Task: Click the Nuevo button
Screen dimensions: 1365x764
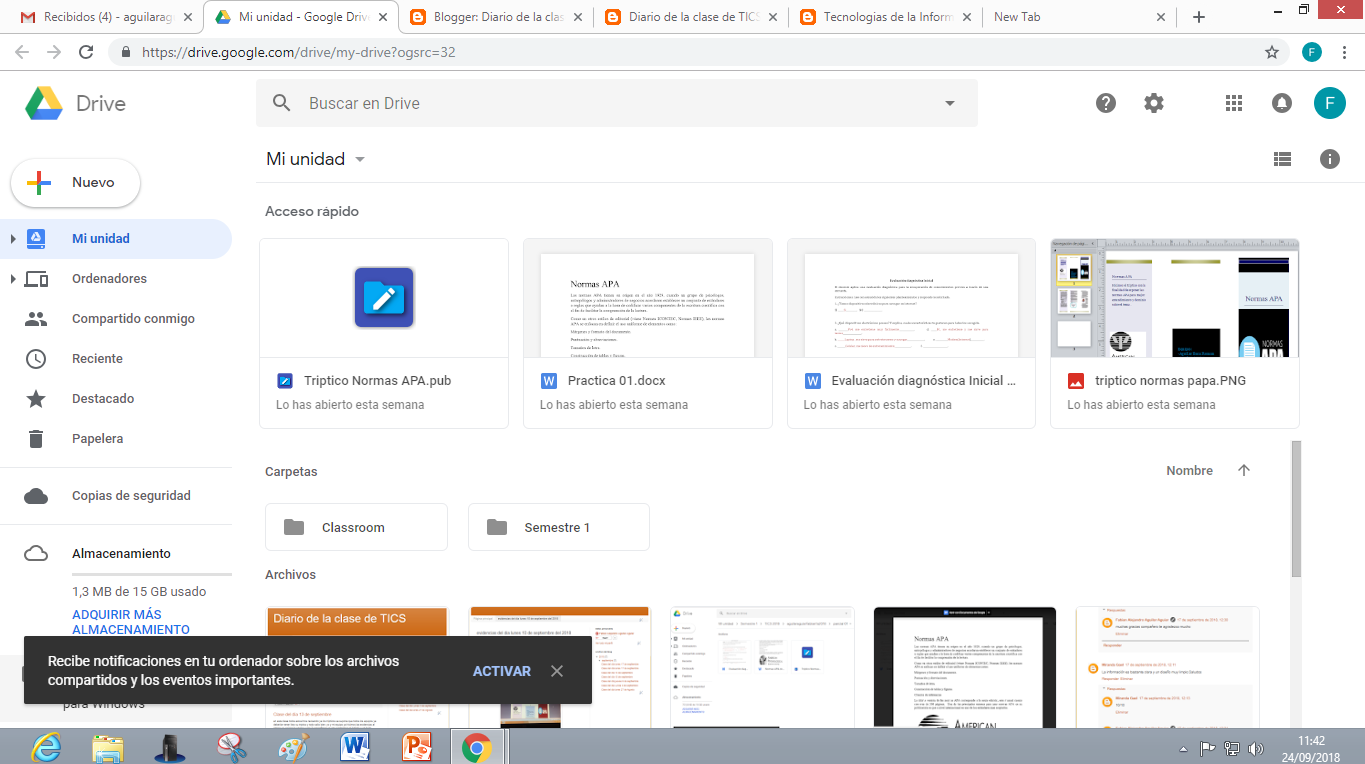Action: (76, 183)
